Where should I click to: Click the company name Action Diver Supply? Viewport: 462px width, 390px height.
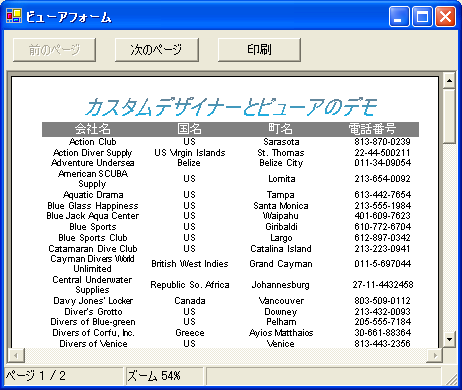pos(93,153)
